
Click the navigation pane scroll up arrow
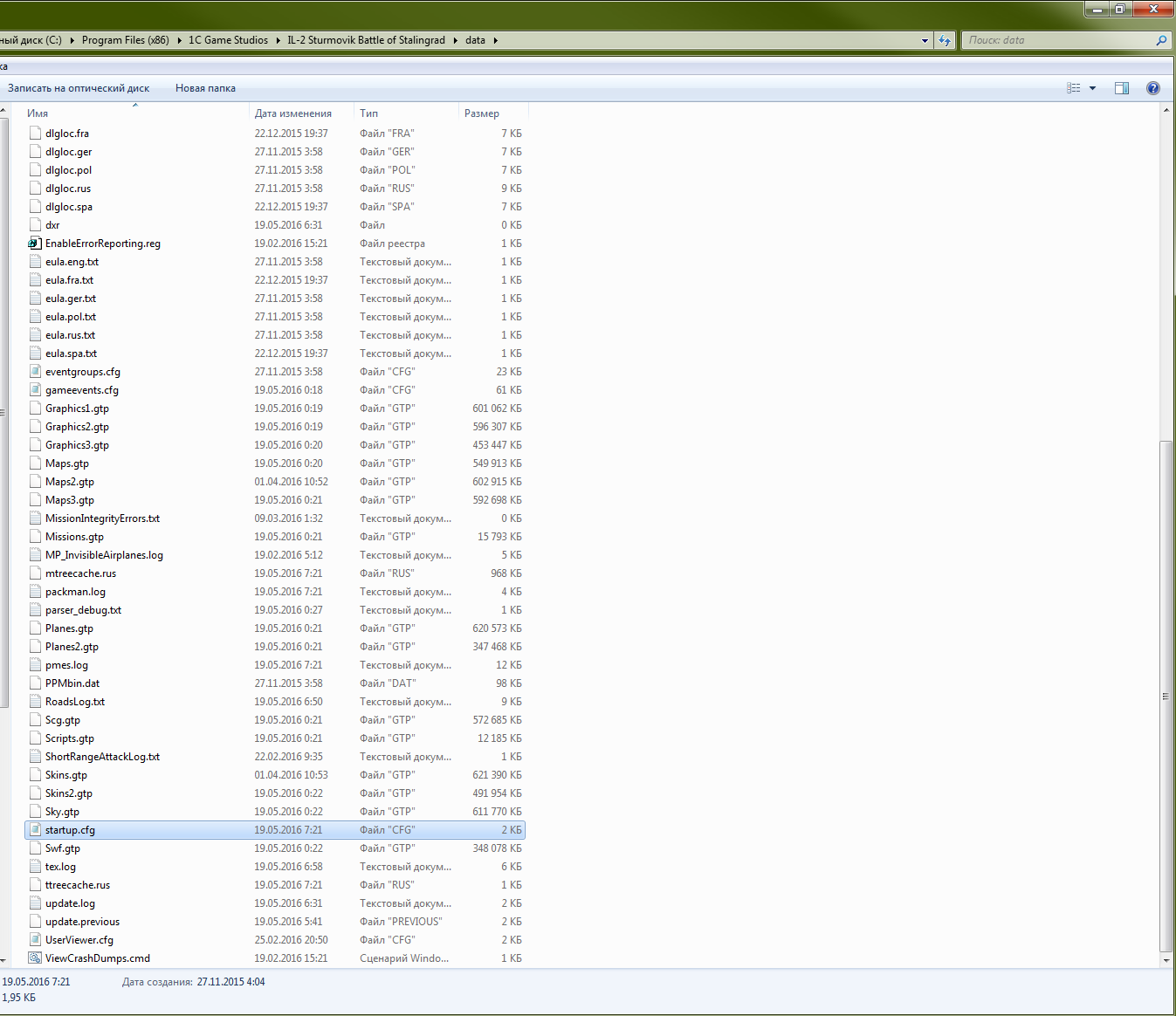(4, 110)
